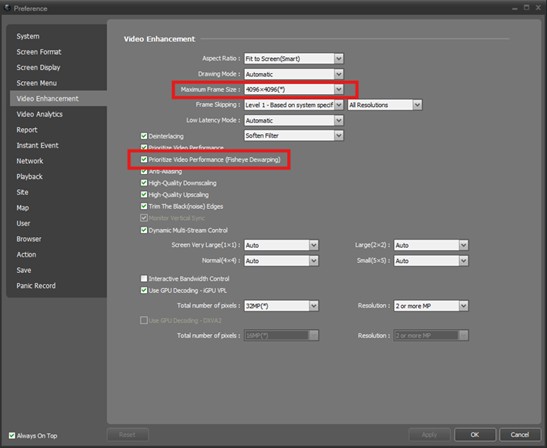547x448 pixels.
Task: Go to Screen Format settings
Action: pyautogui.click(x=39, y=52)
